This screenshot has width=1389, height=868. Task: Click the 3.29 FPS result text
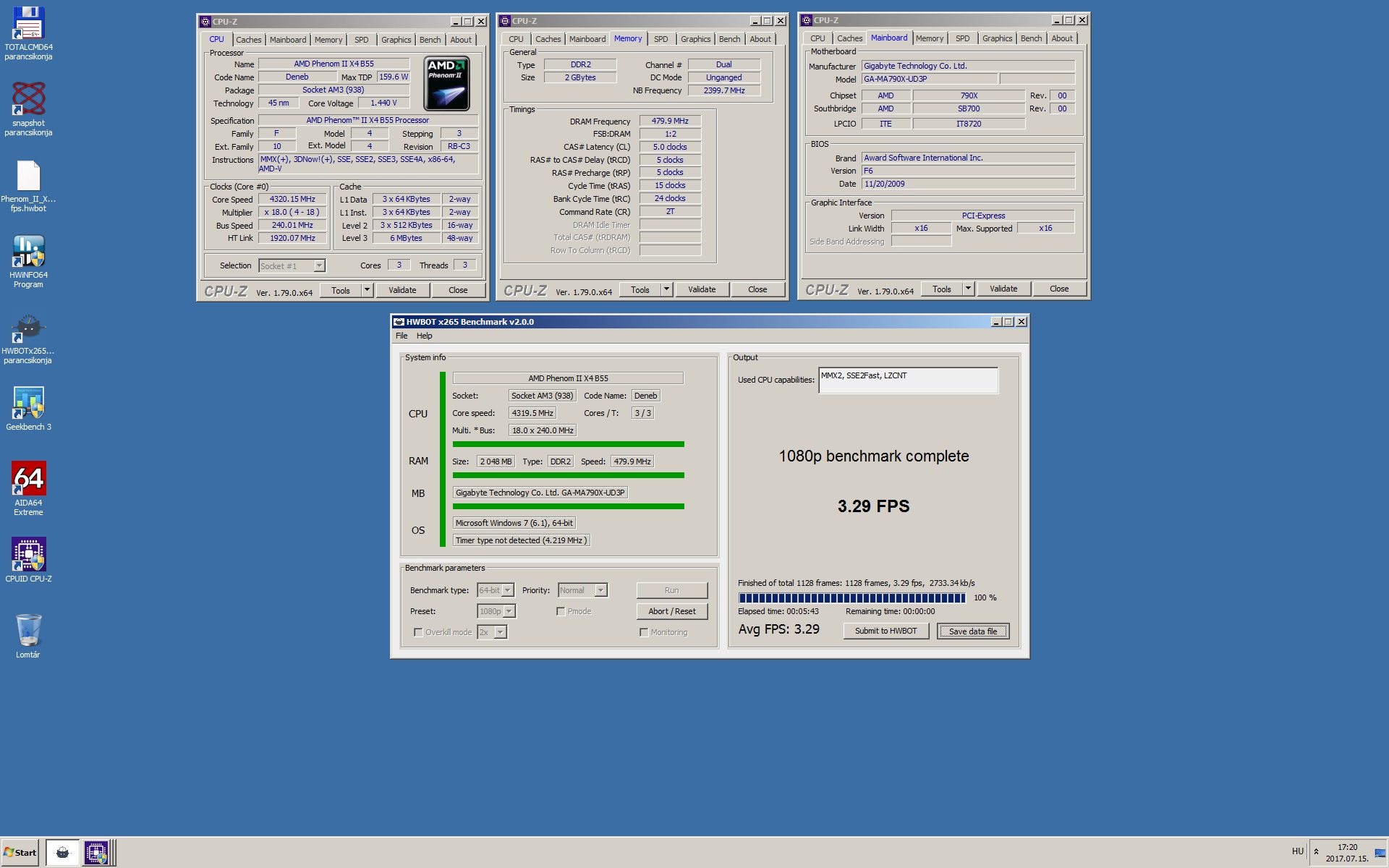point(873,506)
